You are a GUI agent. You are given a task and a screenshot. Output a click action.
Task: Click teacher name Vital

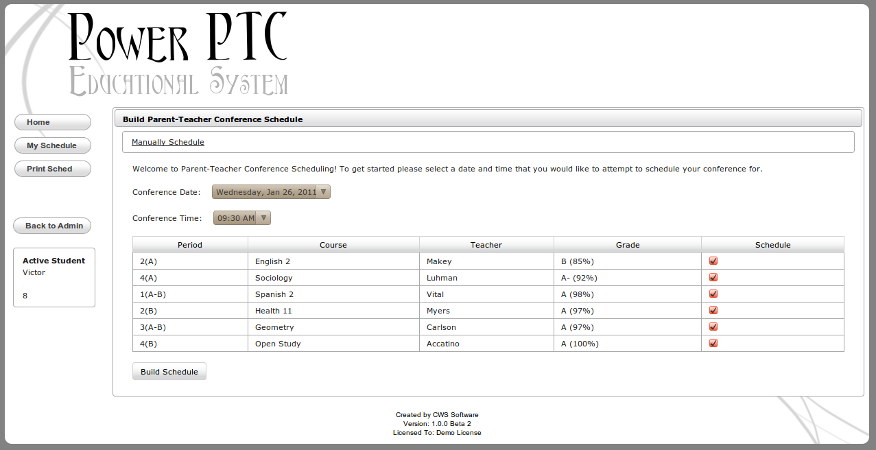click(435, 294)
